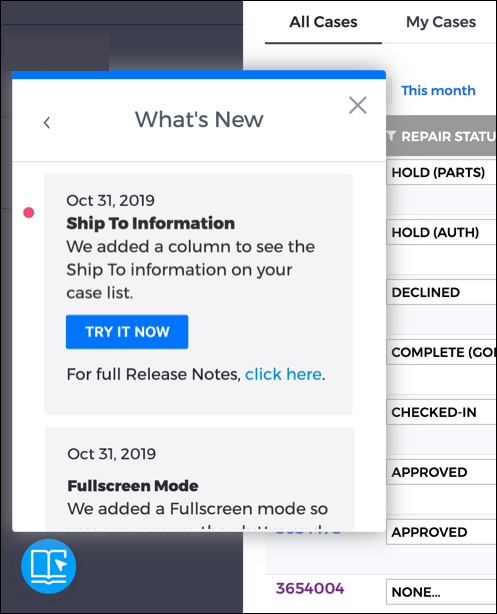Go back with the left chevron arrow
Viewport: 497px width, 614px height.
(x=47, y=123)
